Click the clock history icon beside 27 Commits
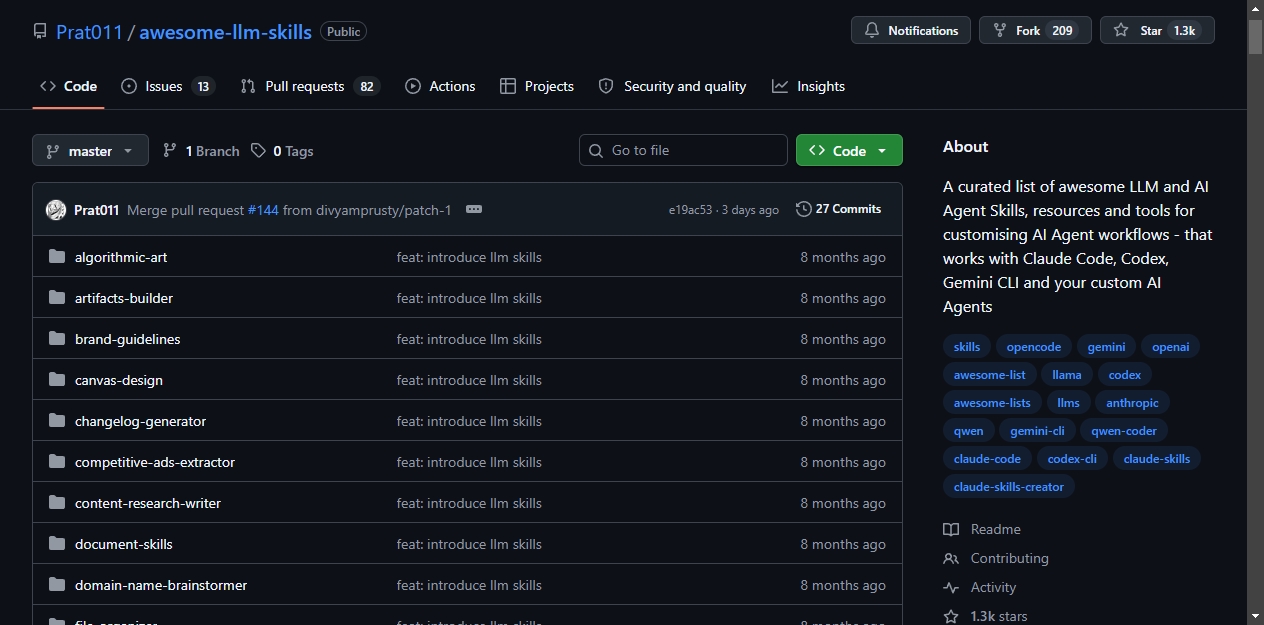The image size is (1264, 625). point(803,209)
